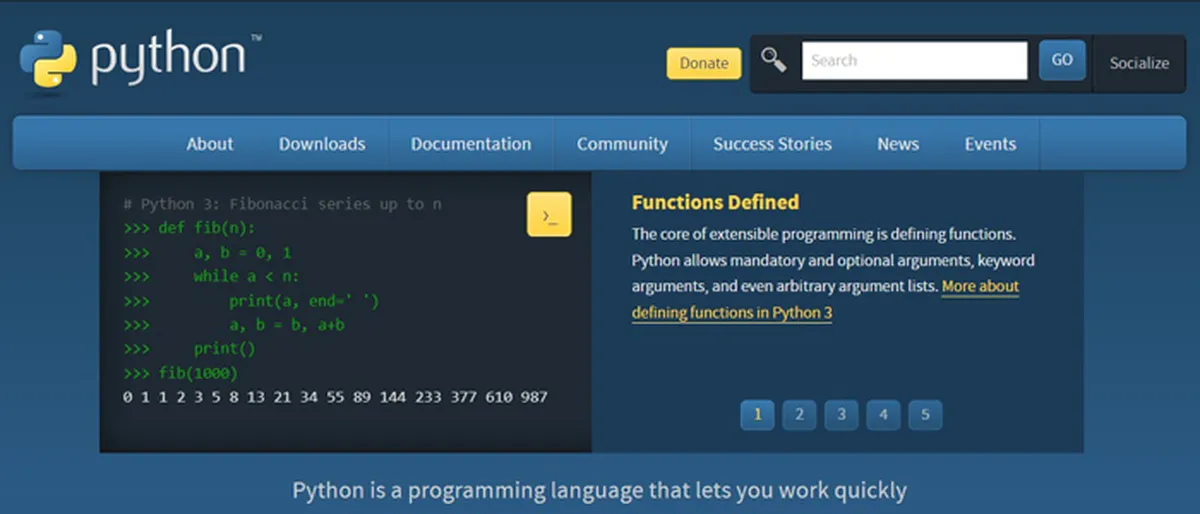
Task: Open the Downloads menu
Action: (x=322, y=144)
